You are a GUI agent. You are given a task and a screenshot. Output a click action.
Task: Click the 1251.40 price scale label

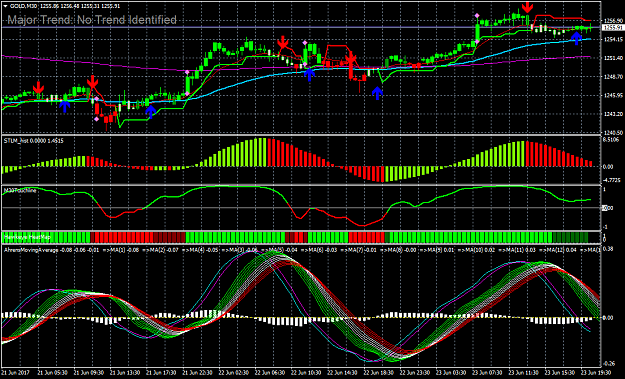coord(613,58)
